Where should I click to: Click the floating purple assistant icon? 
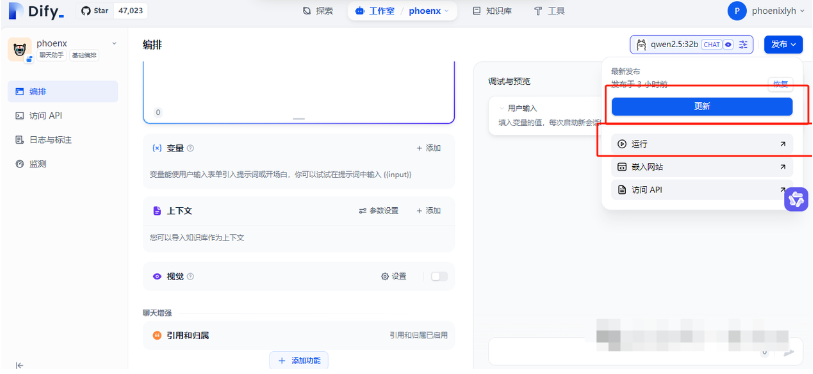coord(796,199)
